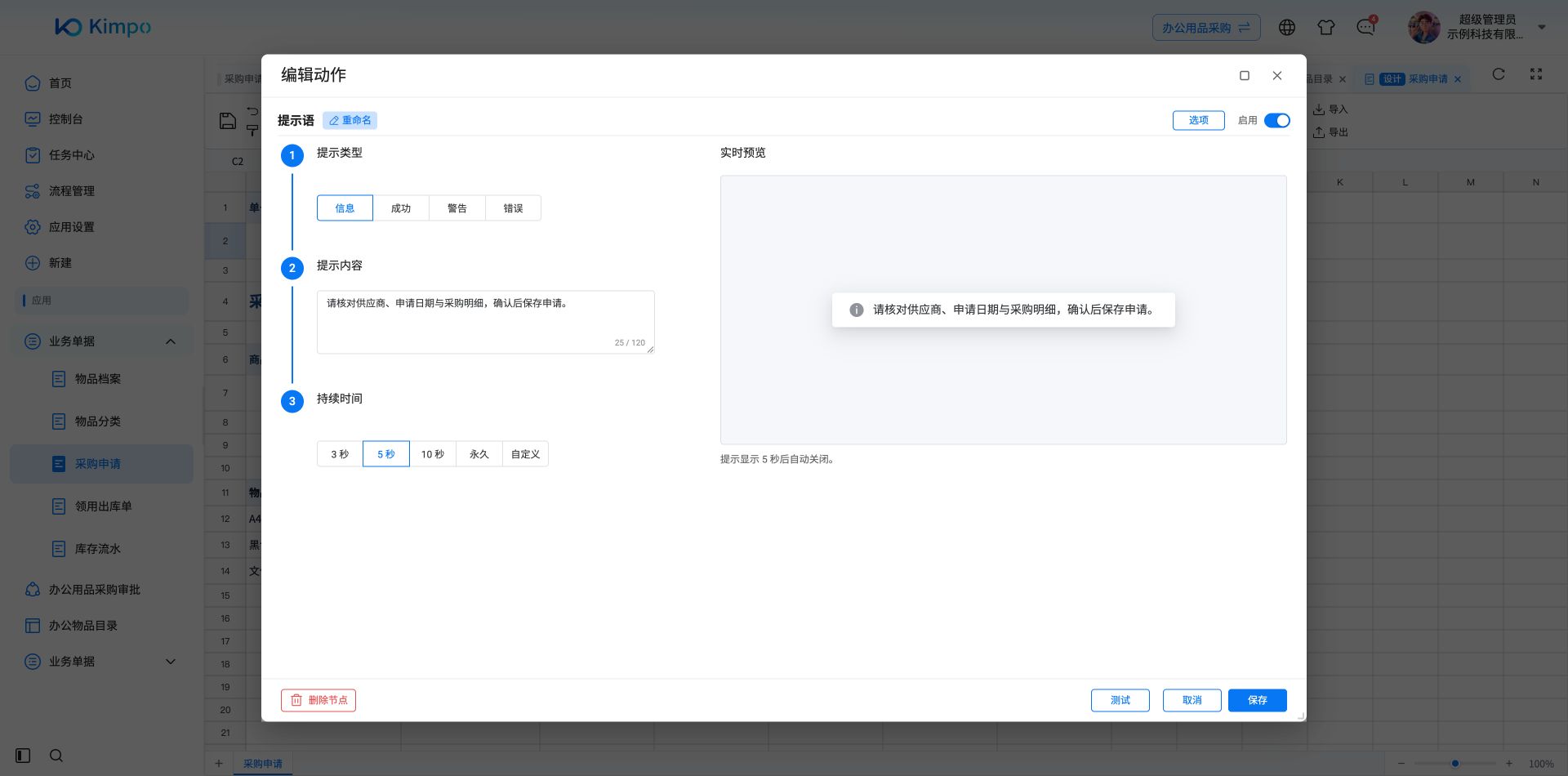Click the undo icon in toolbar
The height and width of the screenshot is (776, 1568).
[x=252, y=112]
